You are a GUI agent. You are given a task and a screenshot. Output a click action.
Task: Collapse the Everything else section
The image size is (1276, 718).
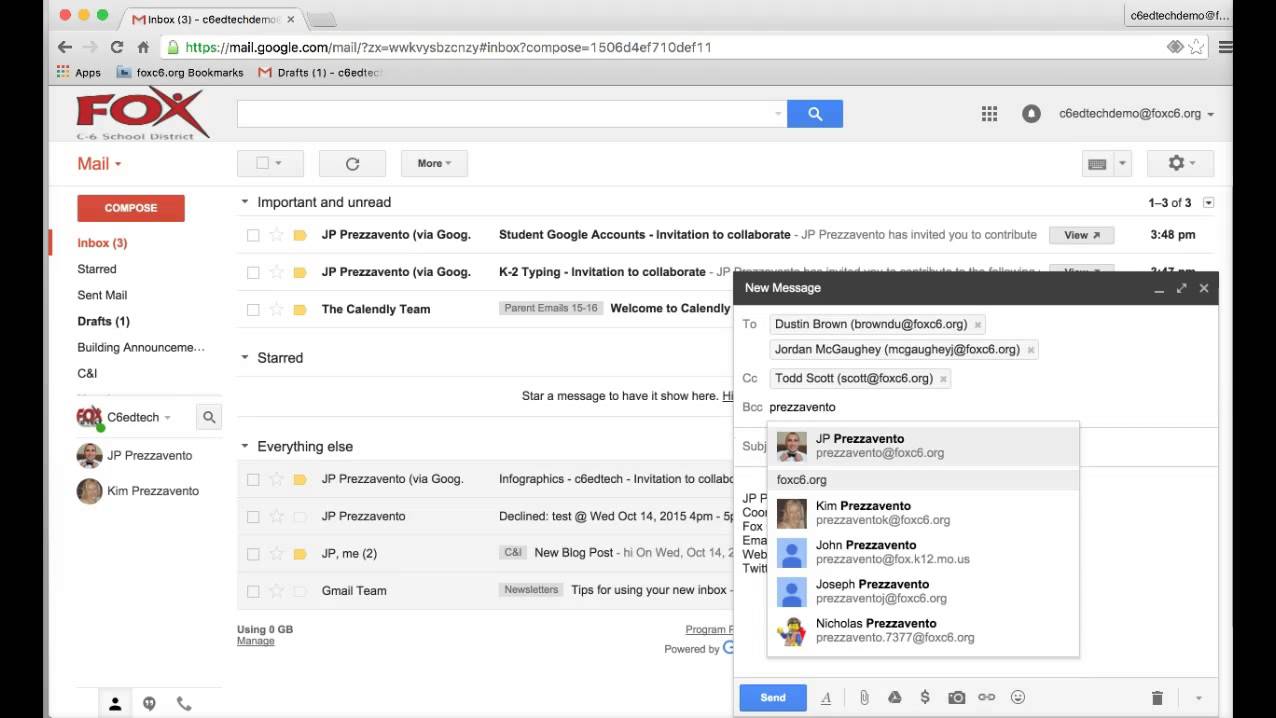[244, 447]
